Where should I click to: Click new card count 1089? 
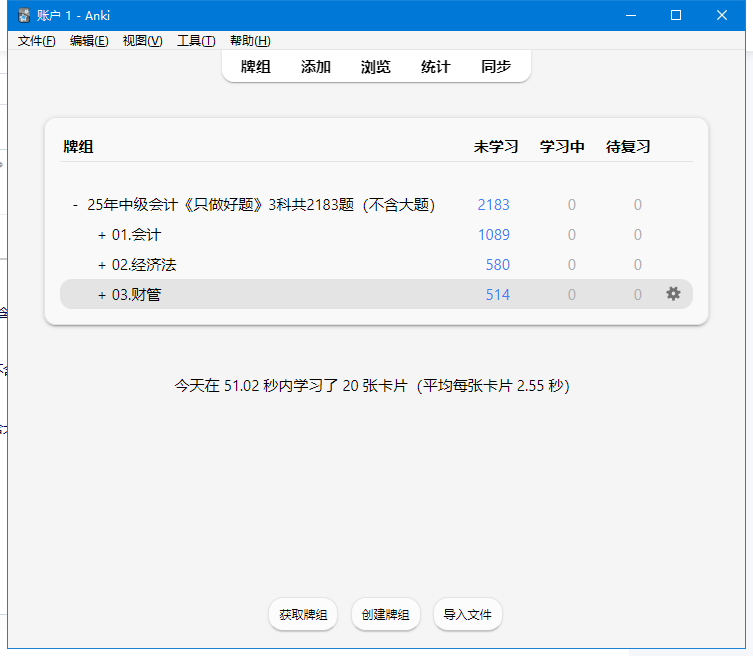click(x=494, y=235)
